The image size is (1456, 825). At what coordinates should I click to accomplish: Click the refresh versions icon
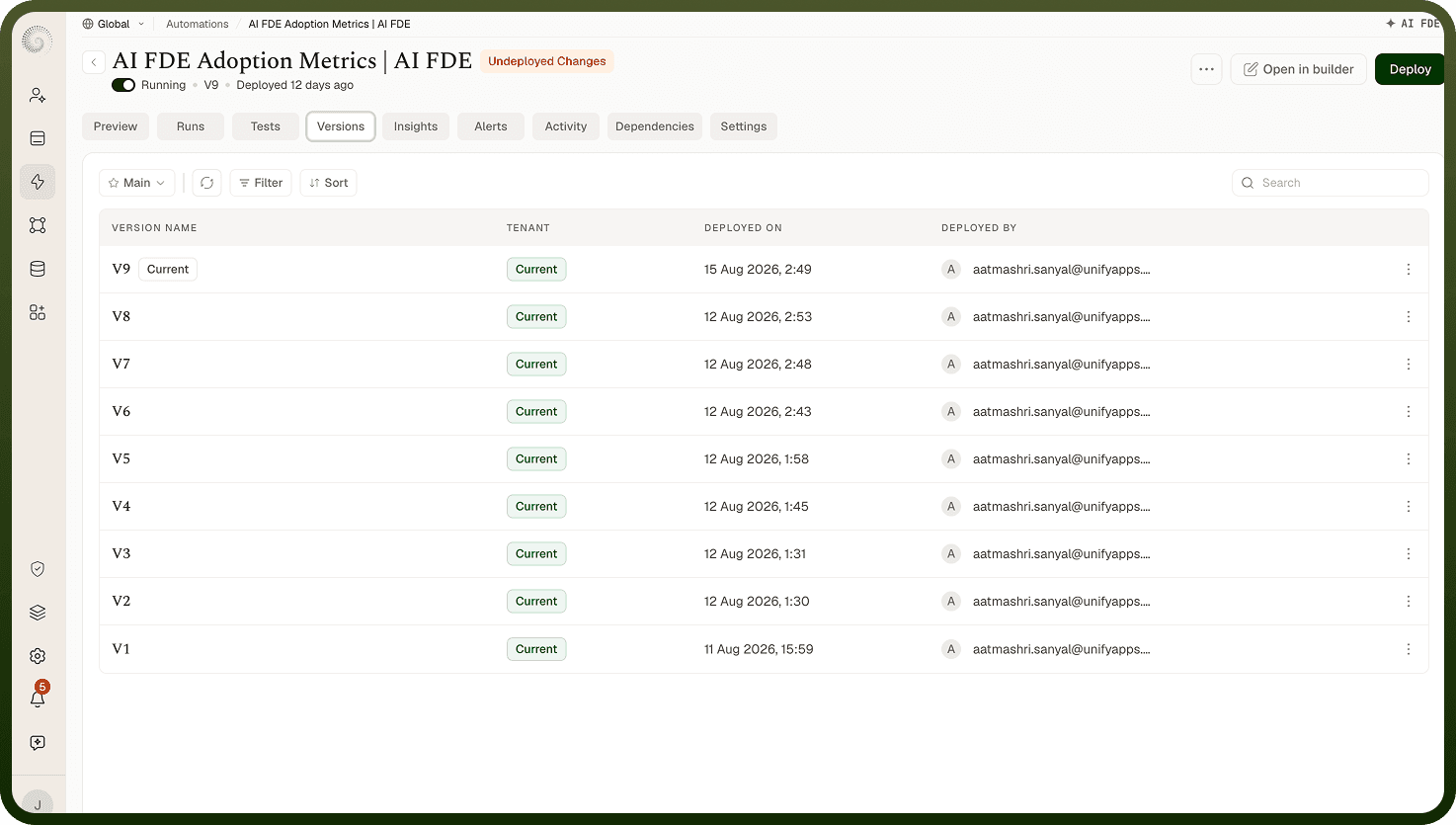pyautogui.click(x=206, y=183)
